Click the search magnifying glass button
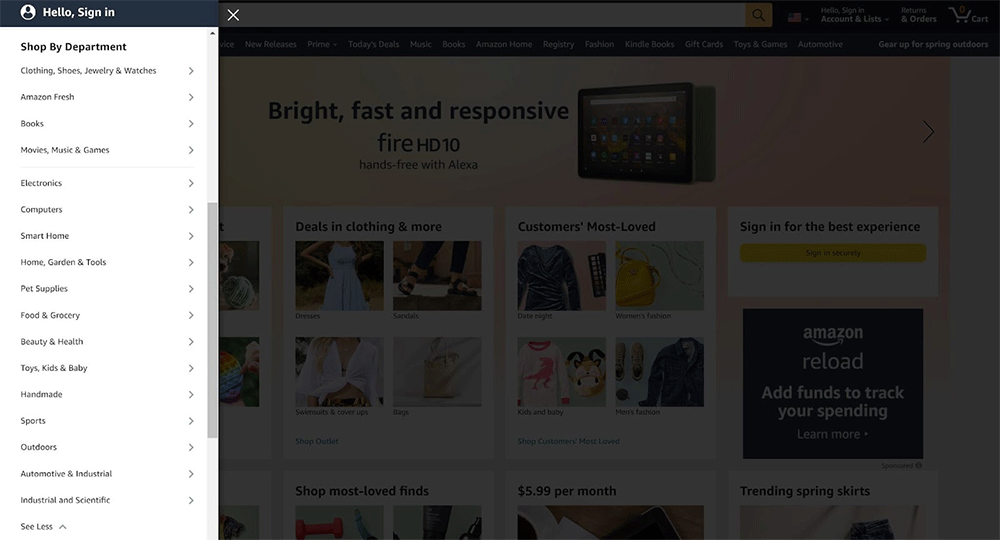 coord(759,15)
